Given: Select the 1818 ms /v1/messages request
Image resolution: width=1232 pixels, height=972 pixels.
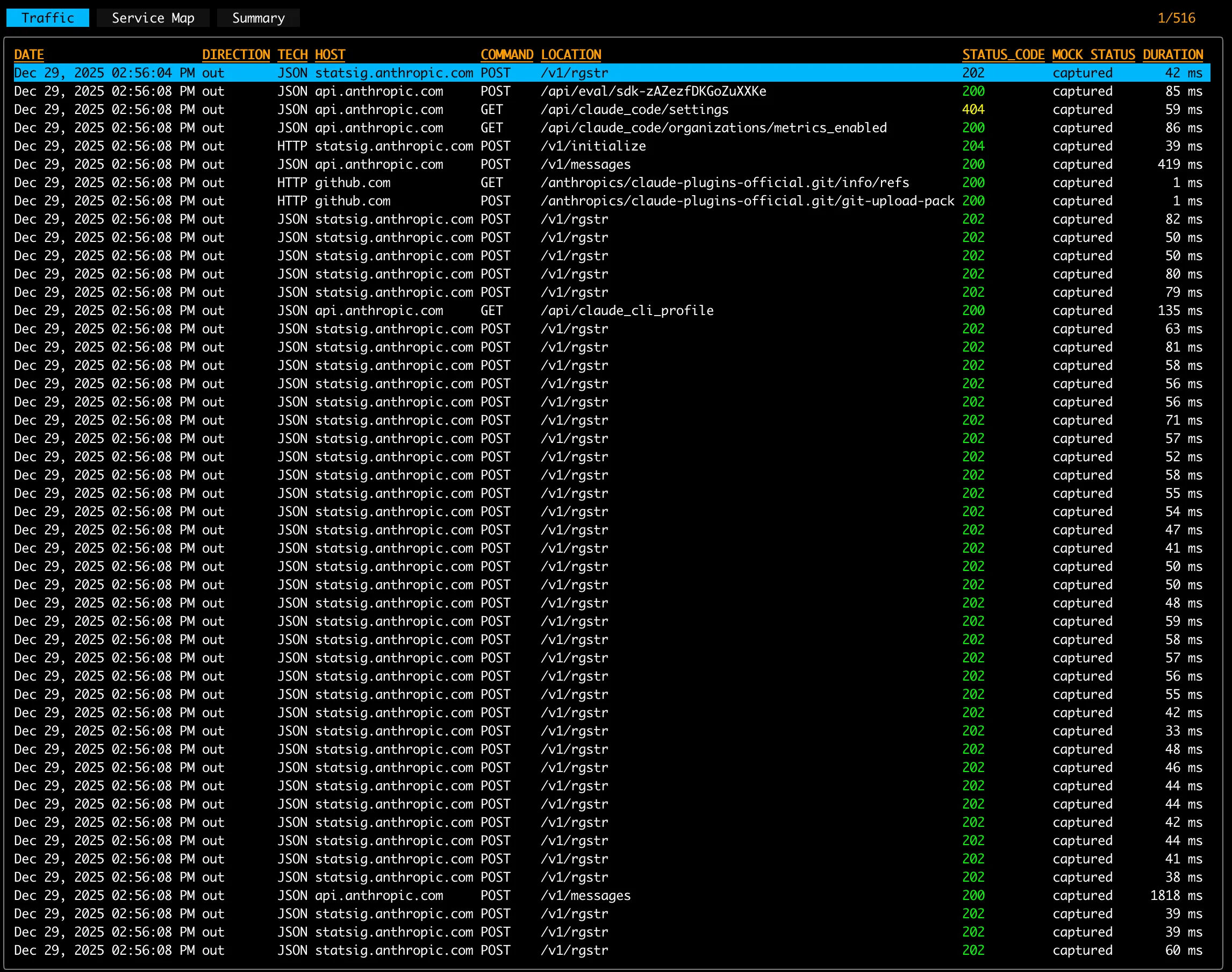Looking at the screenshot, I should point(569,895).
